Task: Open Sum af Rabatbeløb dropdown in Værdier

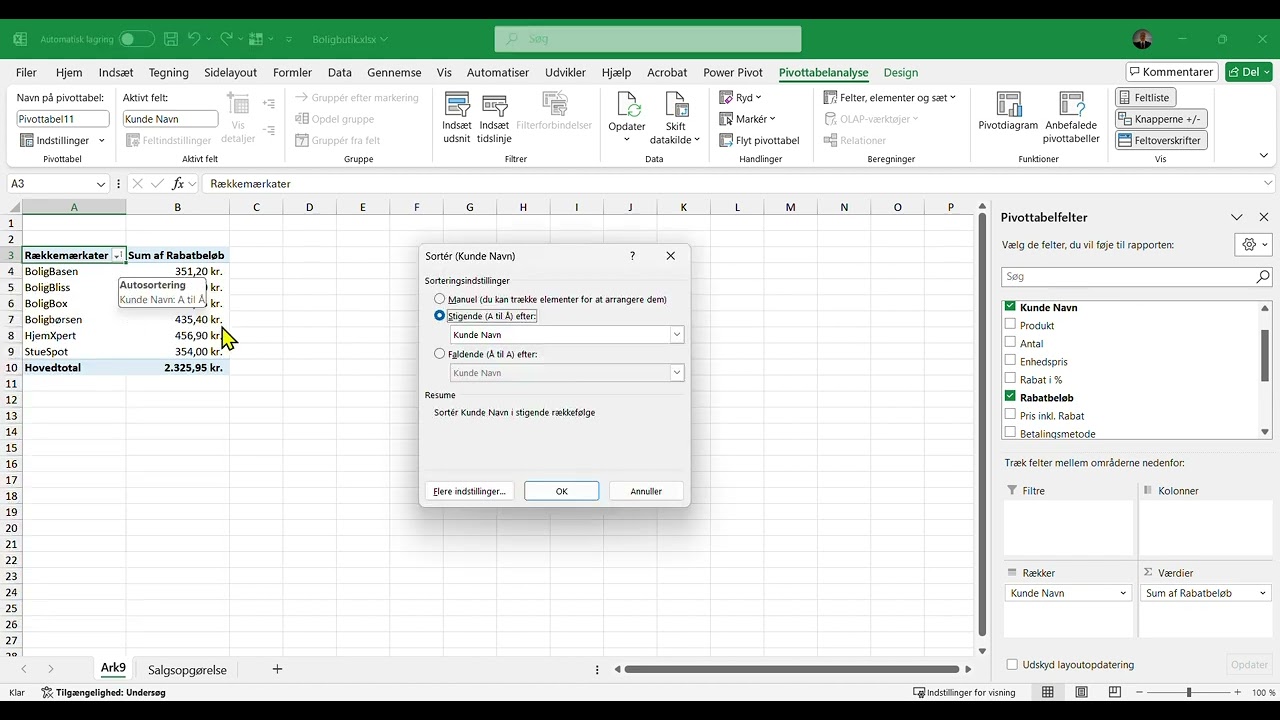Action: pyautogui.click(x=1262, y=593)
